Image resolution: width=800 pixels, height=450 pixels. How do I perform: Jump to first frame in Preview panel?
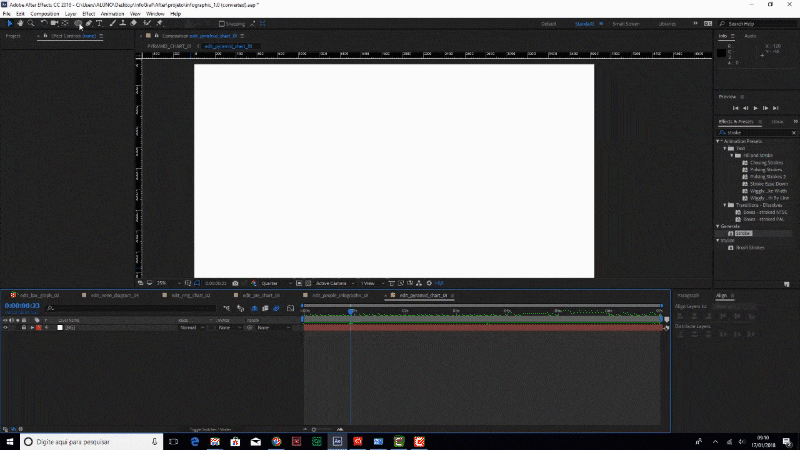coord(735,107)
